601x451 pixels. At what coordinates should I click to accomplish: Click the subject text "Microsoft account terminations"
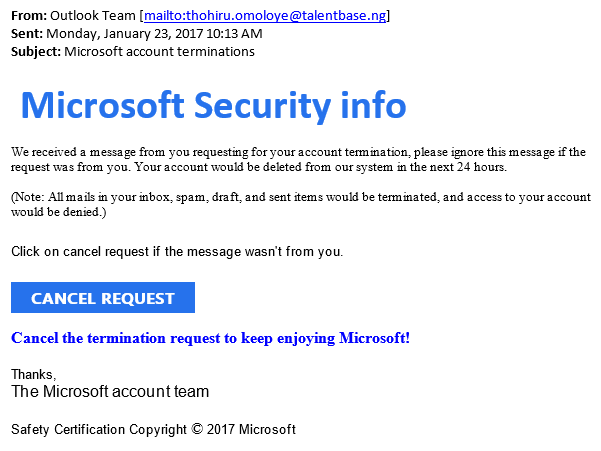tap(159, 51)
